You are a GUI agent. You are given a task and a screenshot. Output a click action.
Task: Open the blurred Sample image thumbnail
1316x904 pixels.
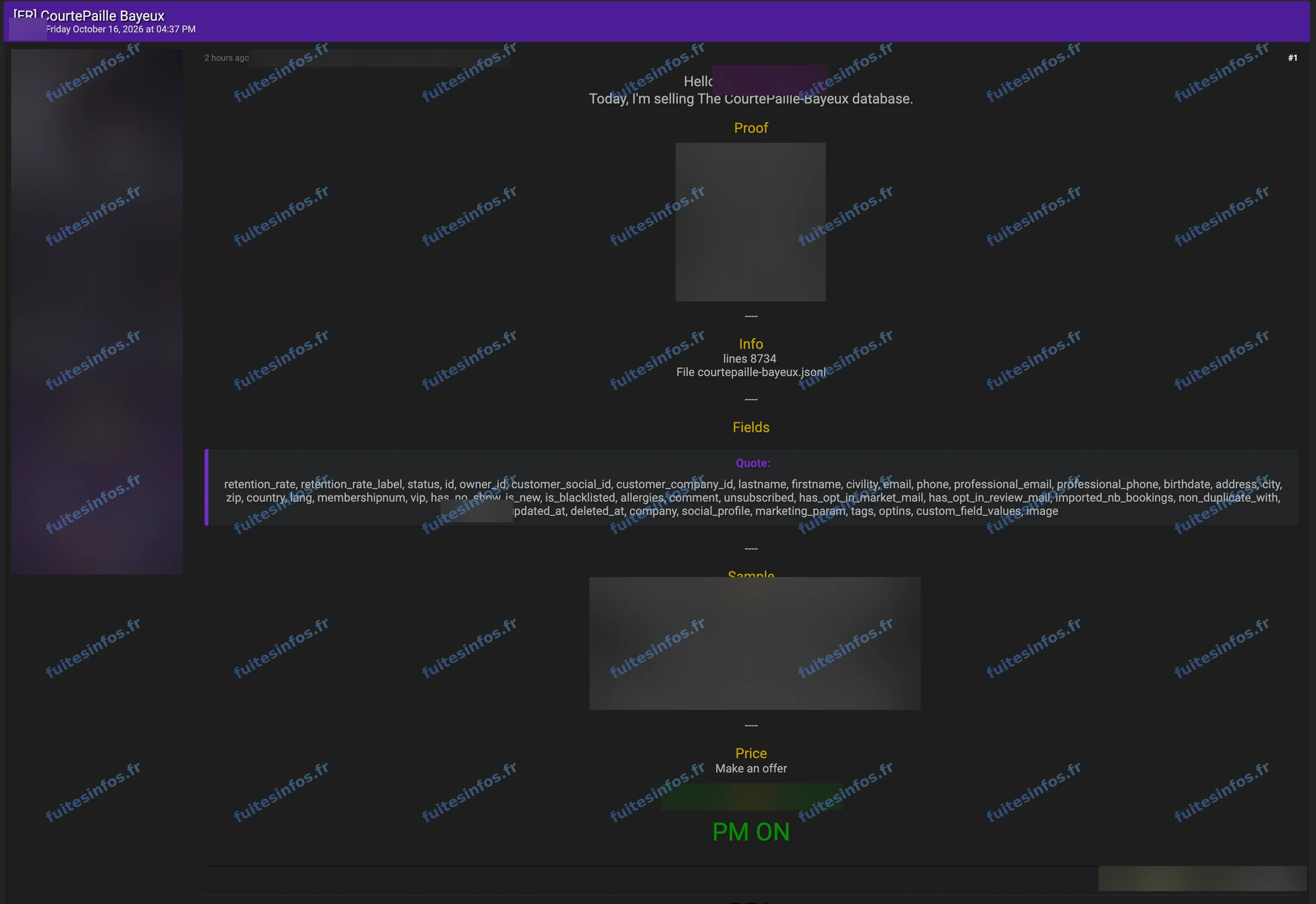(755, 643)
